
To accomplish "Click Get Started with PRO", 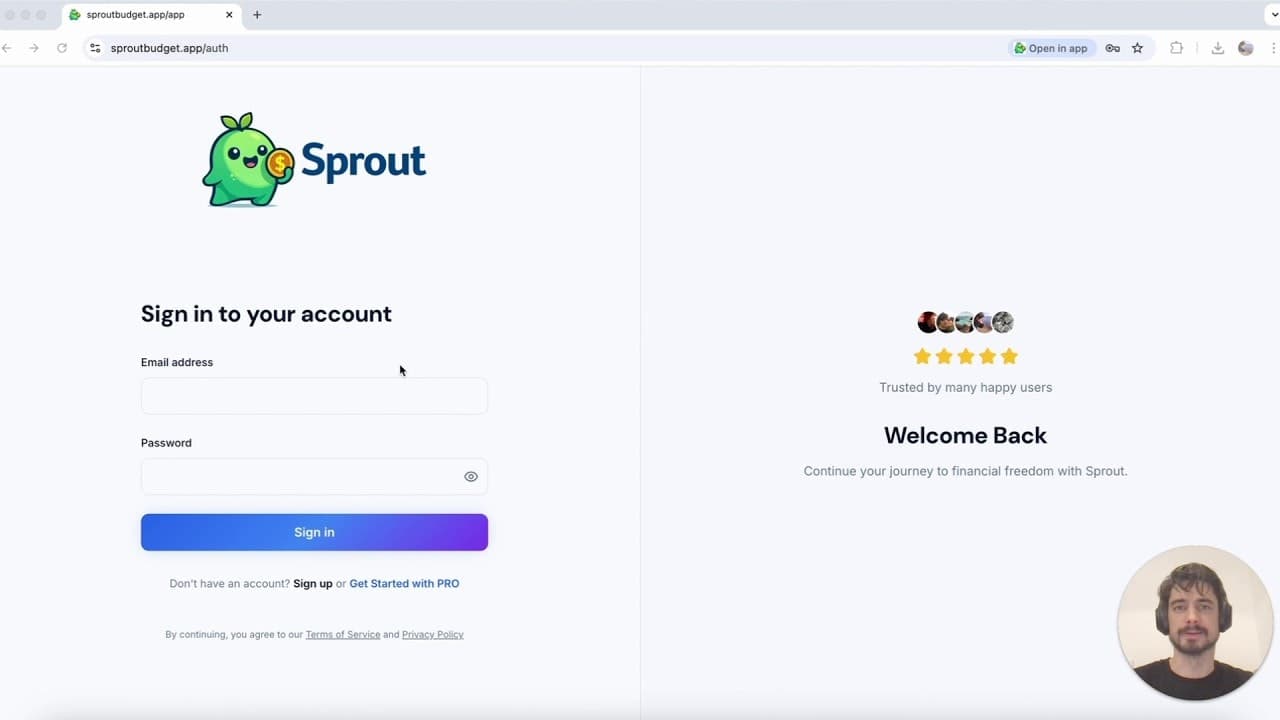I will [404, 583].
